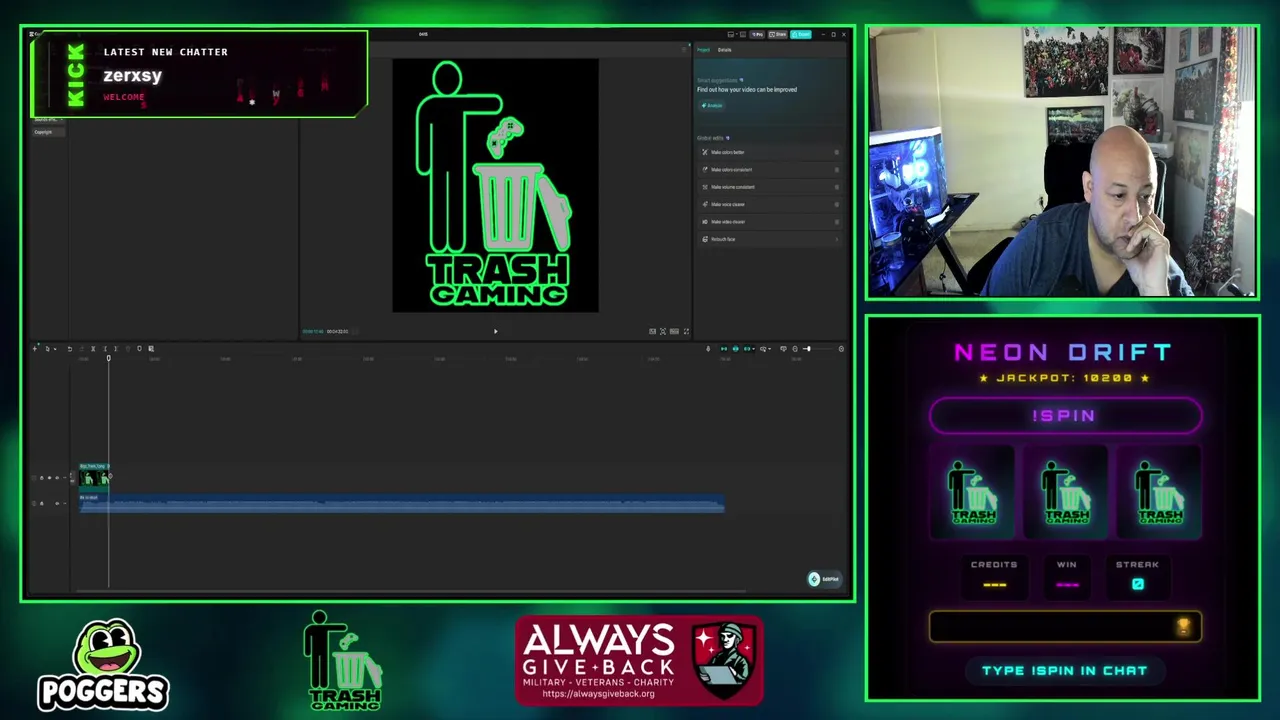This screenshot has width=1280, height=720.
Task: Click the zoom-in timeline icon at toolbar end
Action: click(x=841, y=349)
